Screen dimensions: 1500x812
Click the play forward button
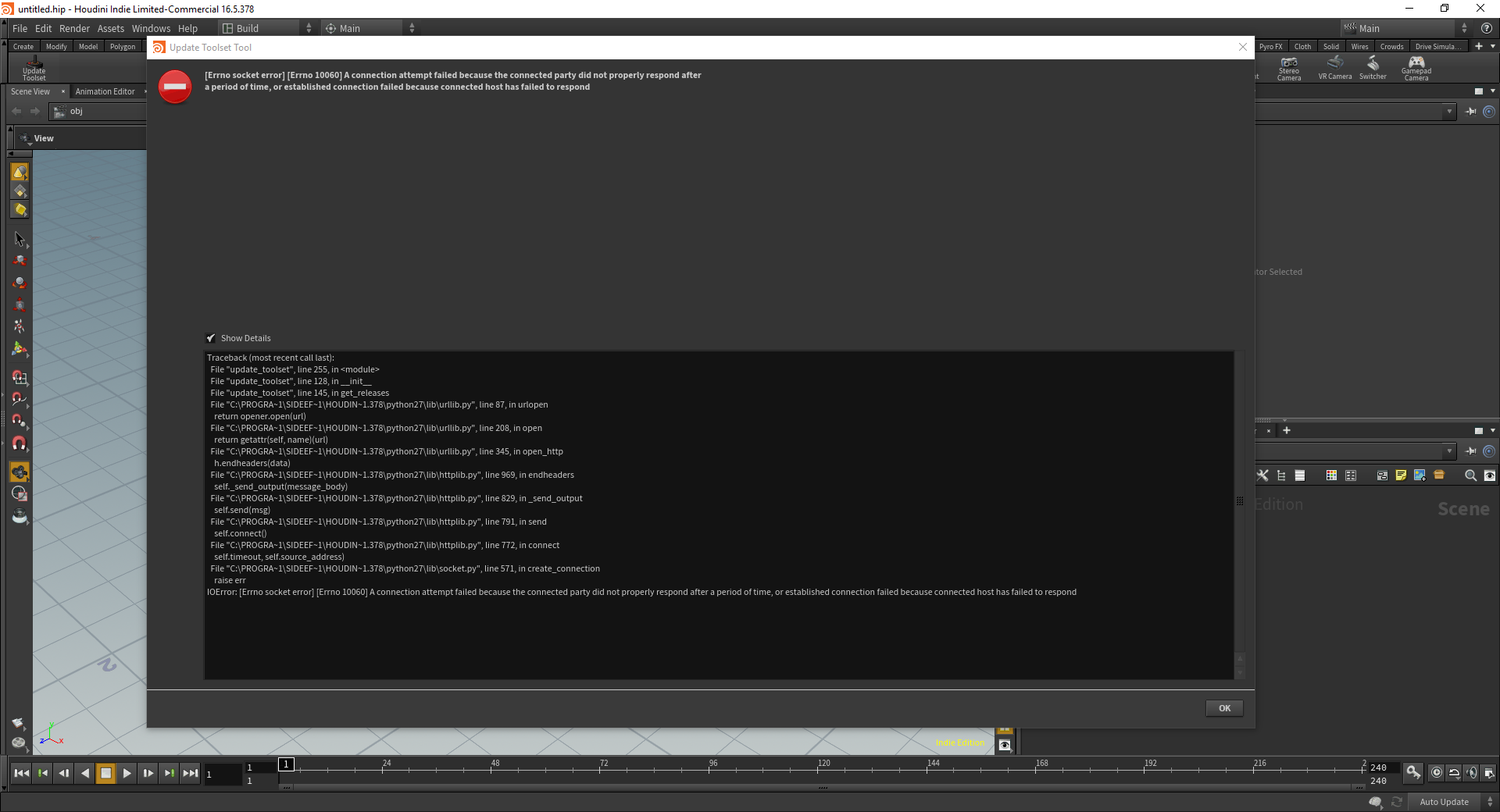click(x=127, y=773)
